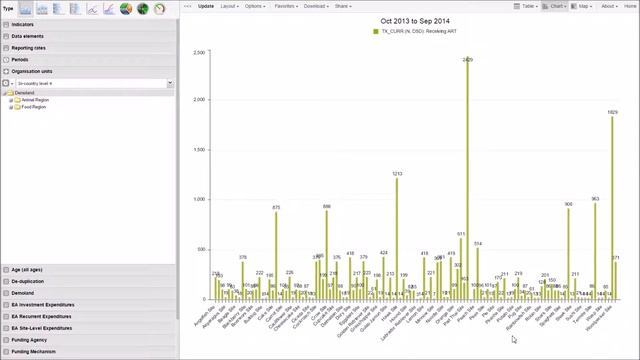Expand EA Site-Level Expenditures dimension
Image resolution: width=640 pixels, height=360 pixels.
[89, 328]
